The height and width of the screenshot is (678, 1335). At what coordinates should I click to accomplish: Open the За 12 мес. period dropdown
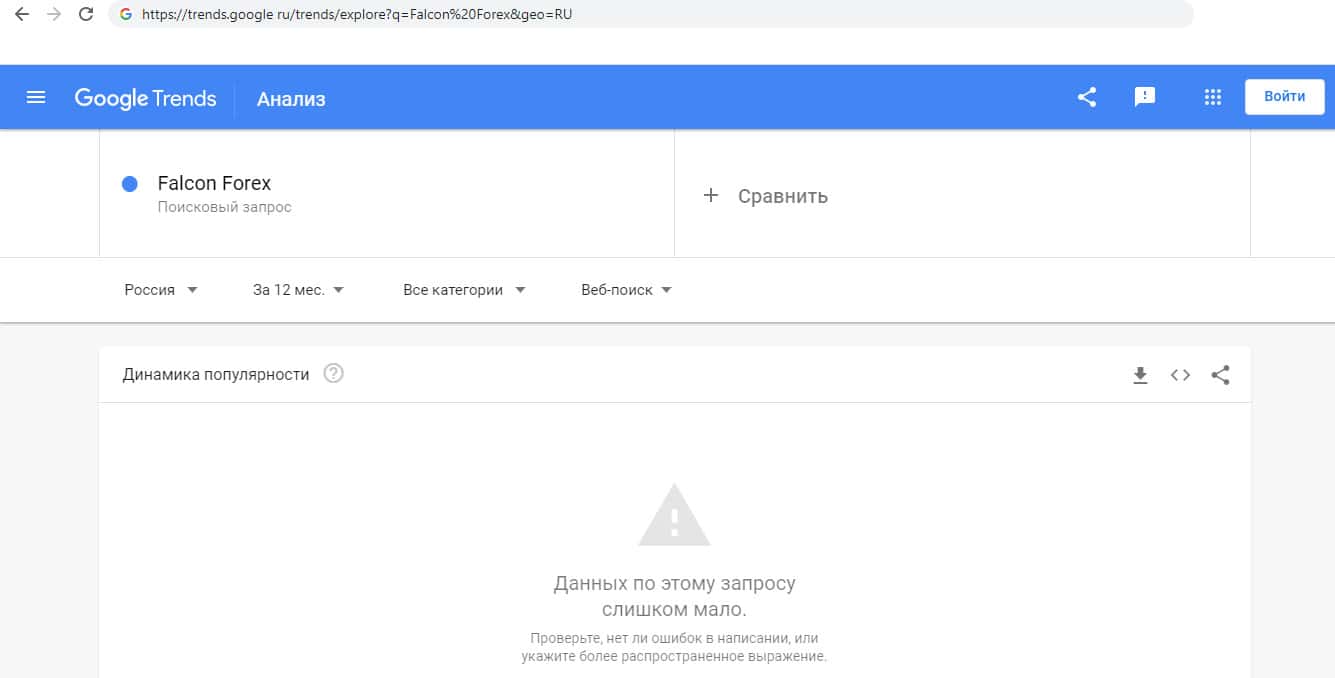(x=298, y=290)
